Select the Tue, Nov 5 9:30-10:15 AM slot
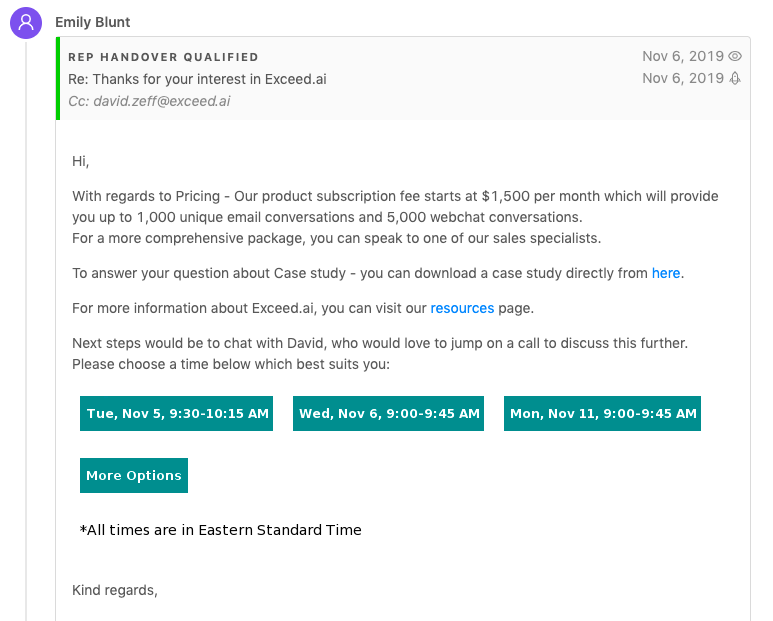This screenshot has width=773, height=621. point(177,413)
